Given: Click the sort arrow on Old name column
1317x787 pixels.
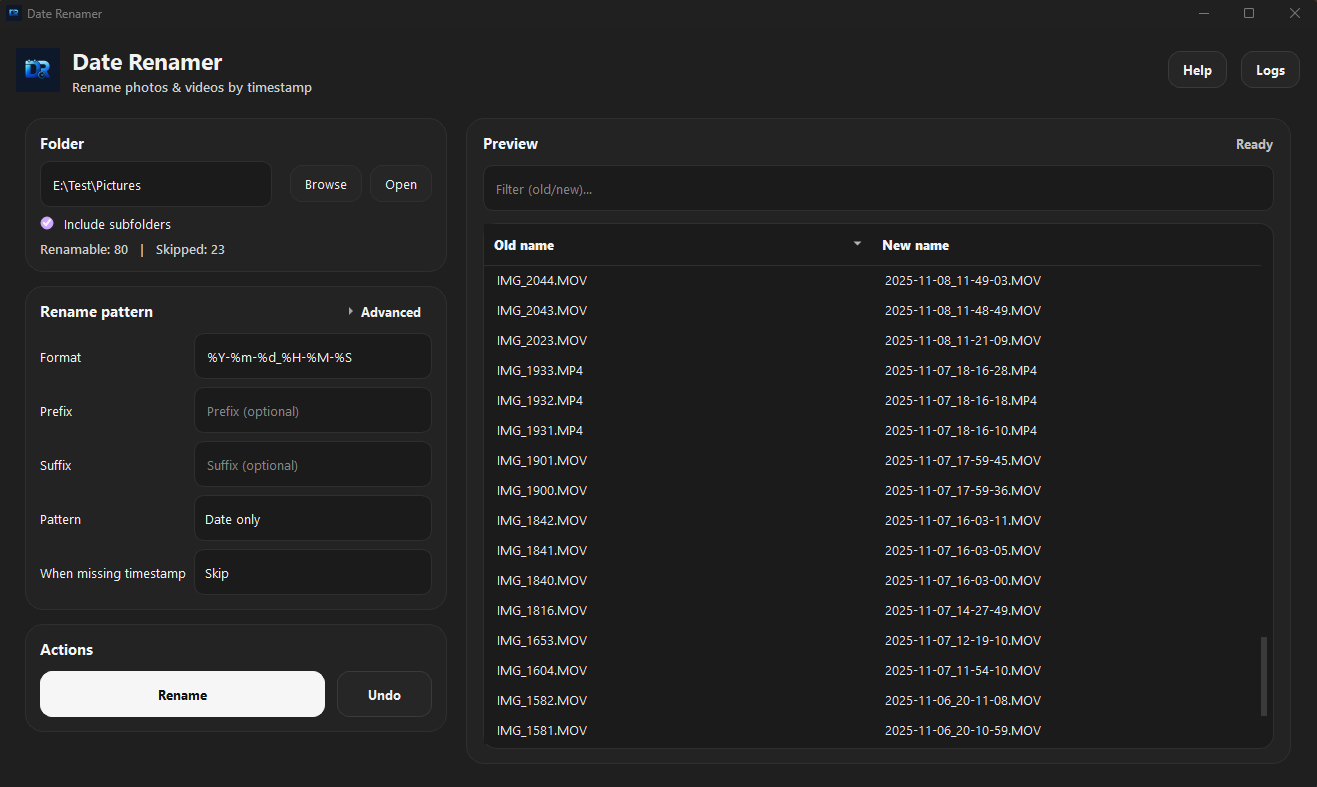Looking at the screenshot, I should click(x=857, y=244).
